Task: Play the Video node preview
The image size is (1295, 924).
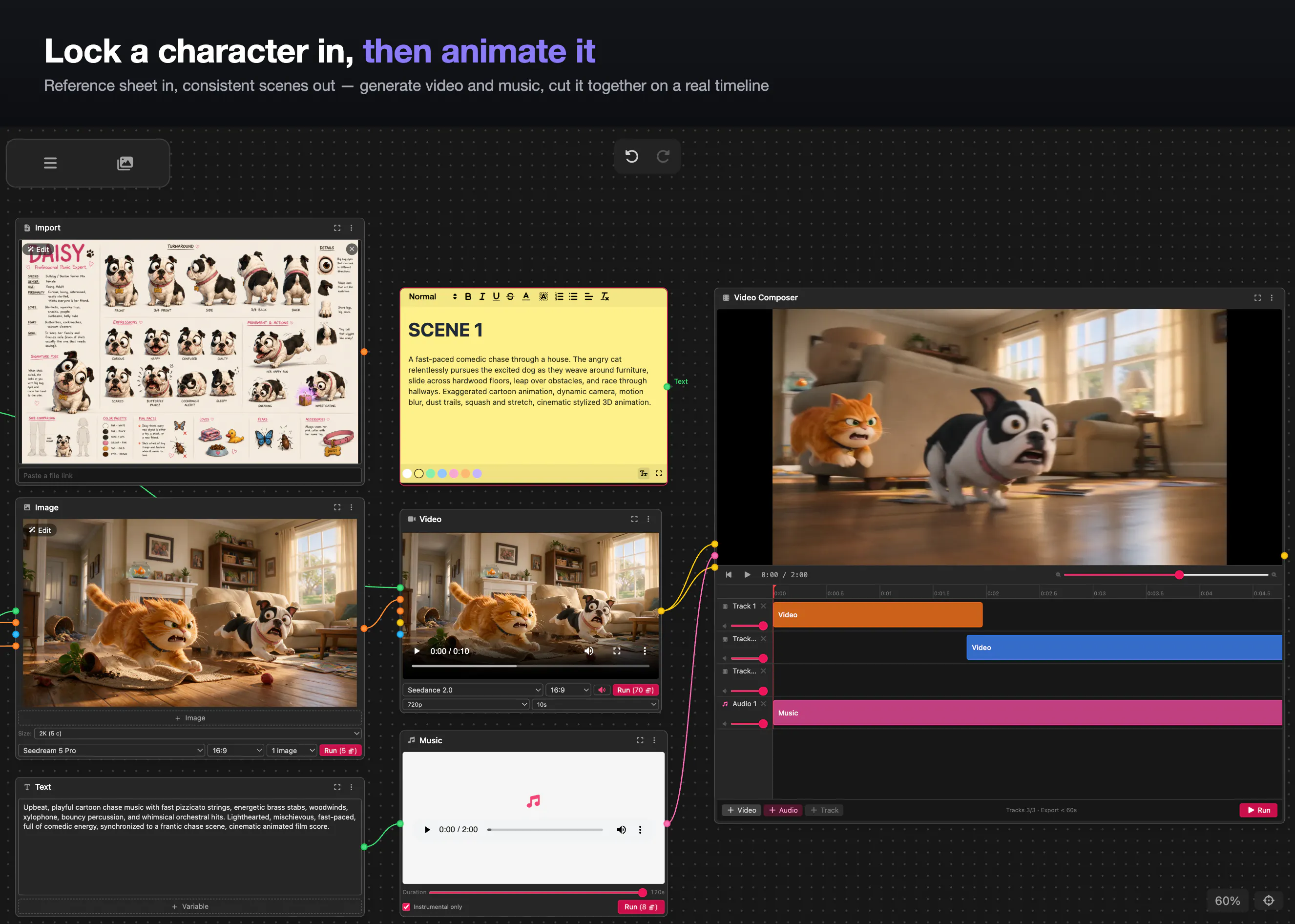Action: coord(417,651)
